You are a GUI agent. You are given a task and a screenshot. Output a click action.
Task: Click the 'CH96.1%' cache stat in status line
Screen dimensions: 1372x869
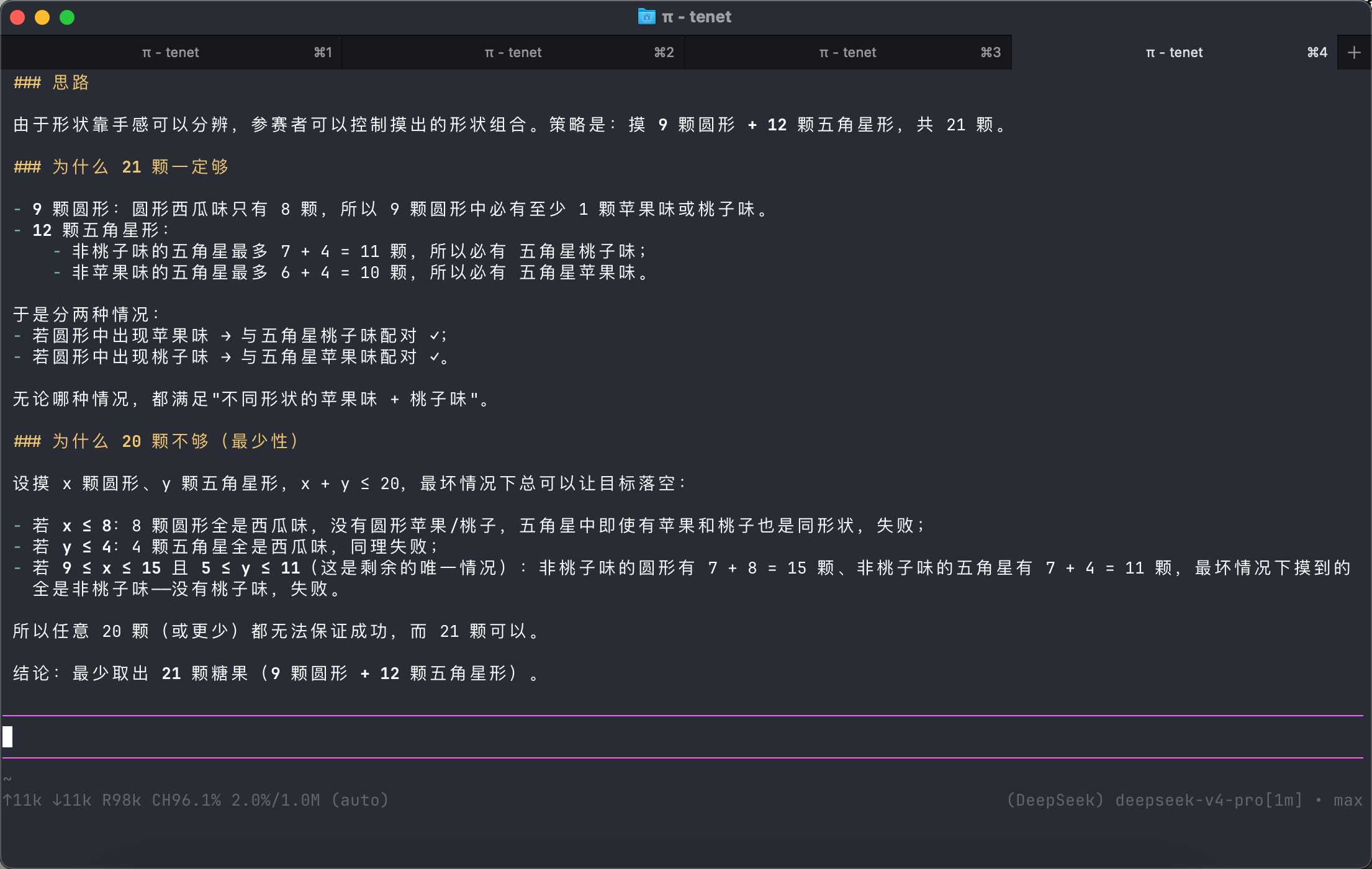pyautogui.click(x=186, y=800)
